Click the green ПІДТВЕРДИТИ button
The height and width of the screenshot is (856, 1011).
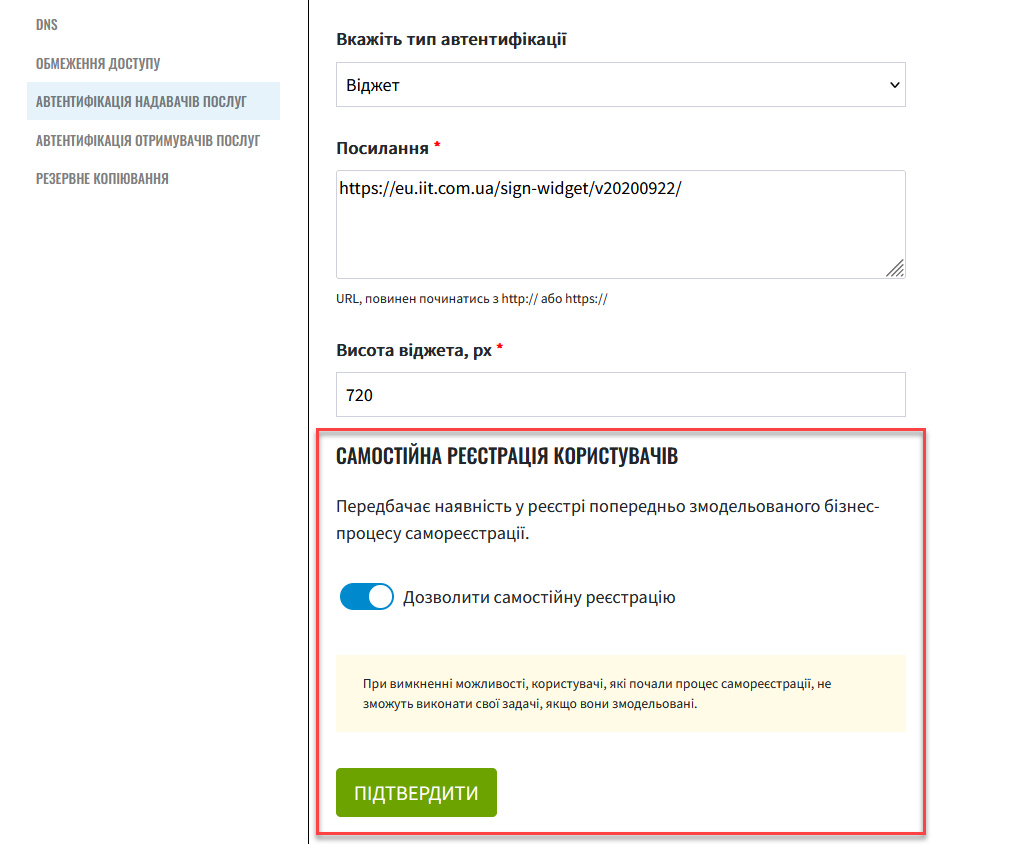pos(417,792)
